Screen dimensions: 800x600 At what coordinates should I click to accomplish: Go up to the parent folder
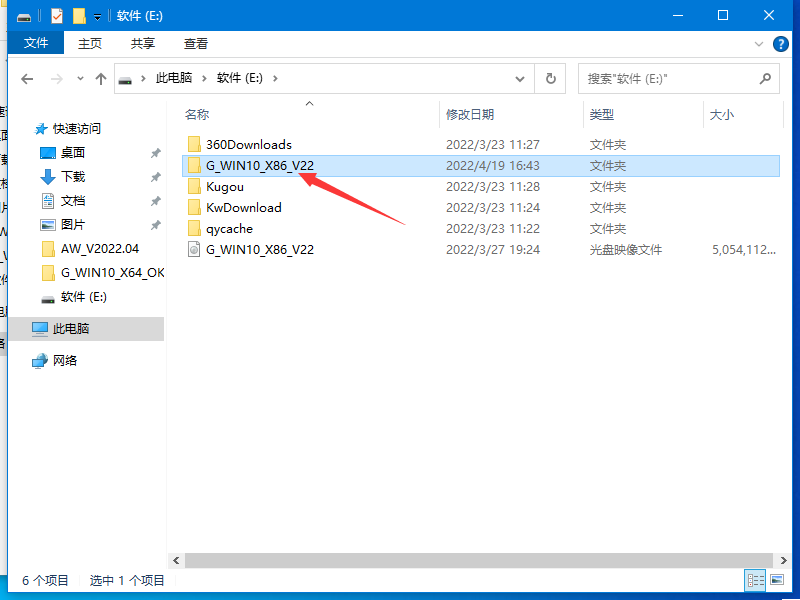coord(100,78)
